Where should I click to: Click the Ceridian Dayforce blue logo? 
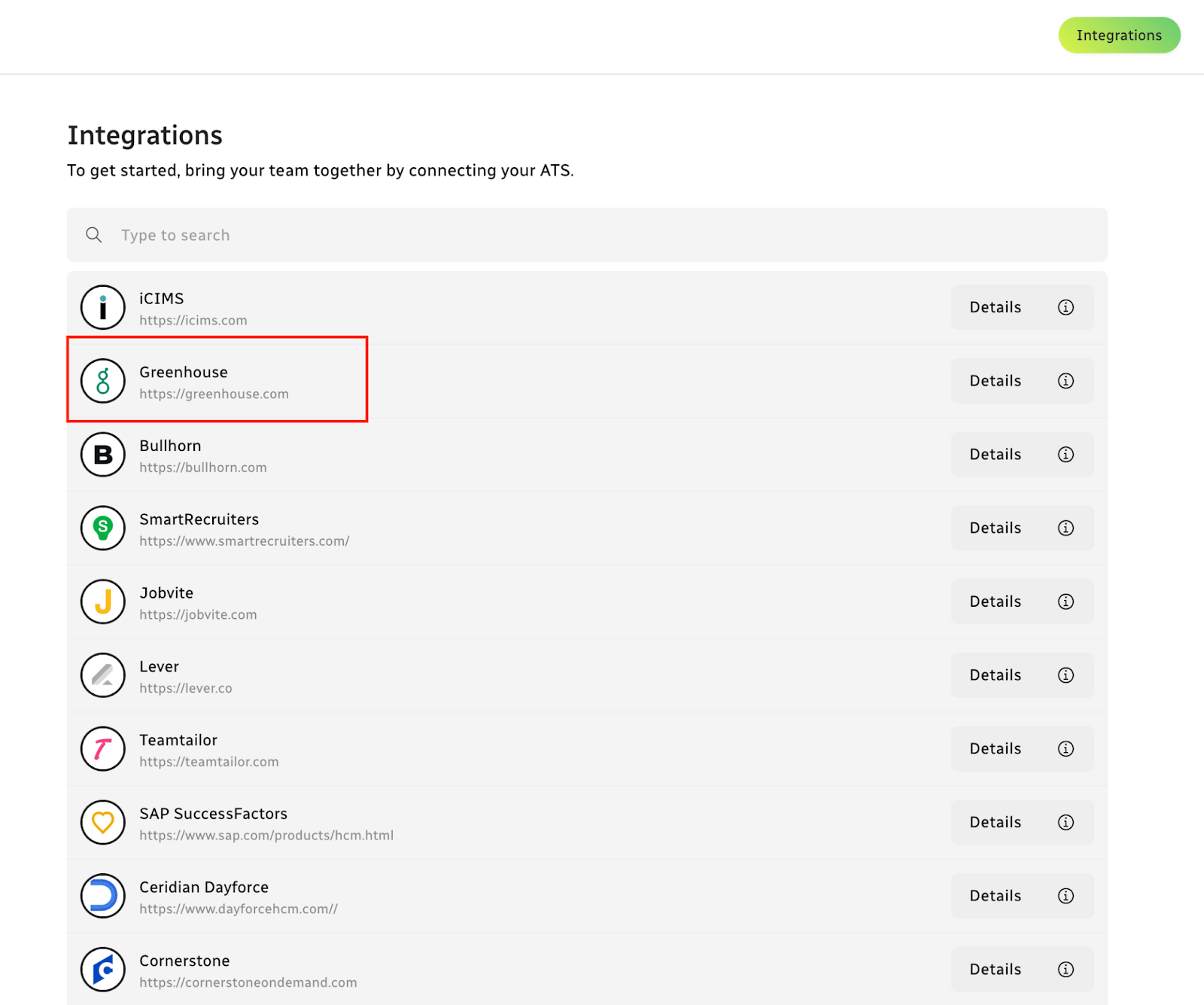tap(103, 896)
